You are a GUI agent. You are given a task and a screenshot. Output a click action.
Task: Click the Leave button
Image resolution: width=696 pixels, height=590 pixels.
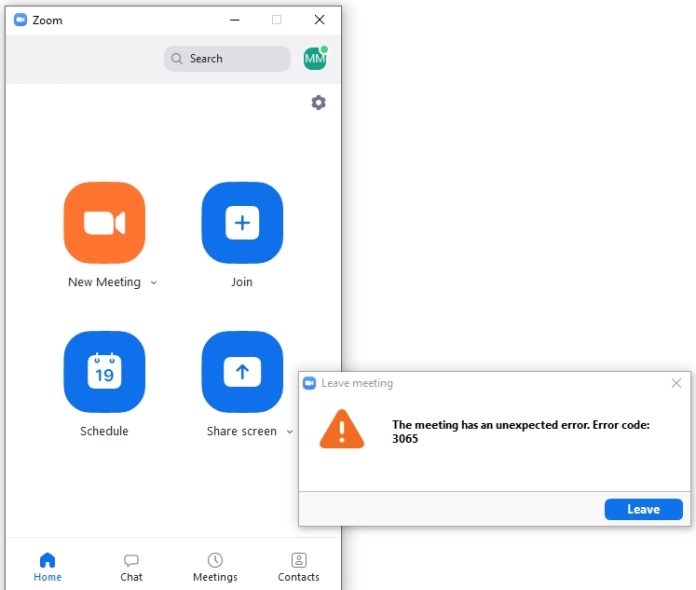(x=644, y=509)
